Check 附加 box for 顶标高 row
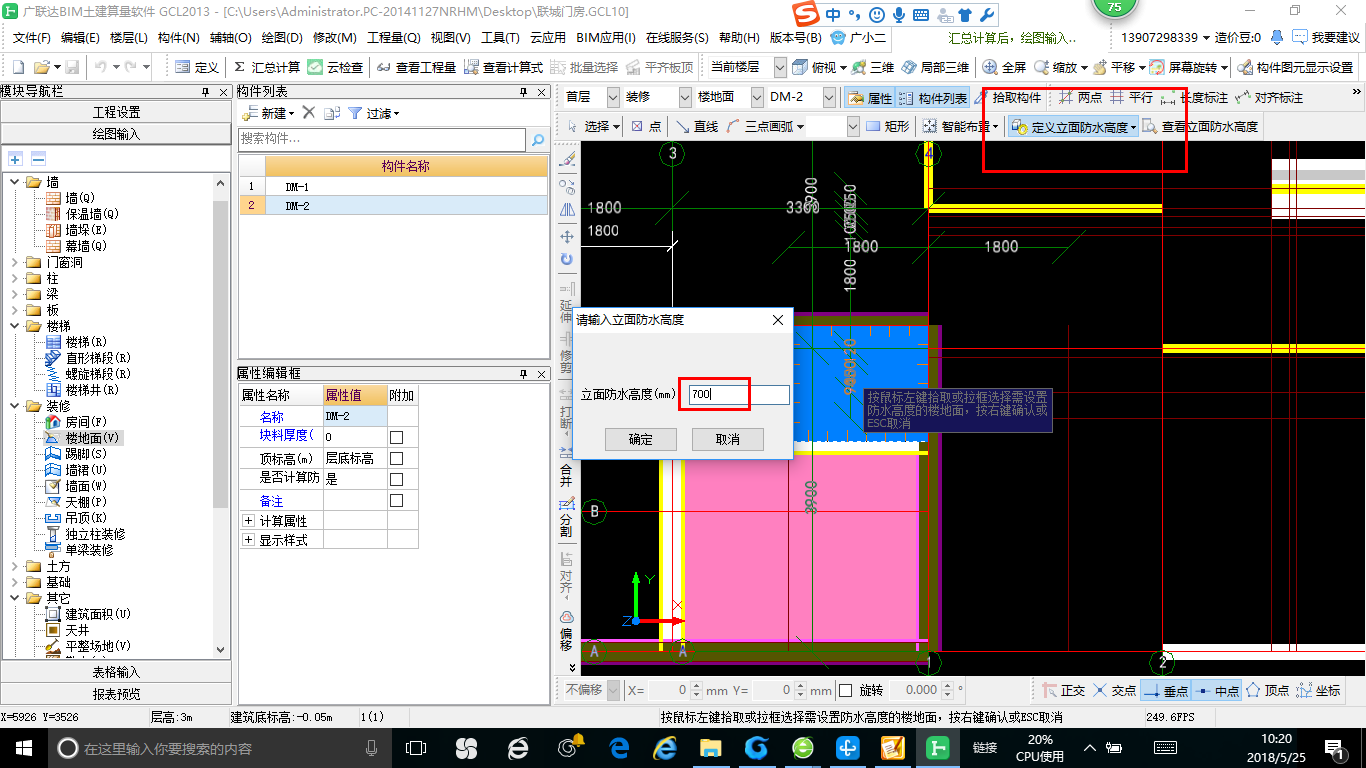This screenshot has width=1366, height=768. point(396,458)
